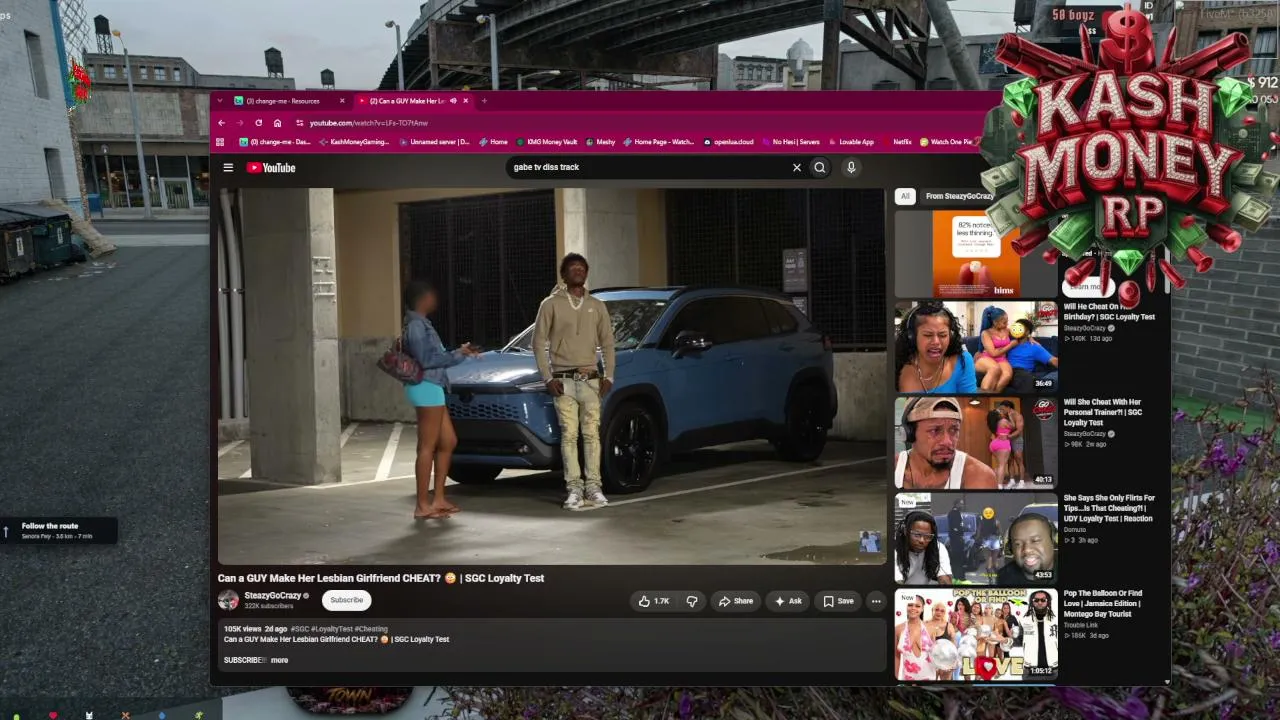Open SteazyGoCrazy channel avatar
This screenshot has width=1280, height=720.
click(x=228, y=600)
